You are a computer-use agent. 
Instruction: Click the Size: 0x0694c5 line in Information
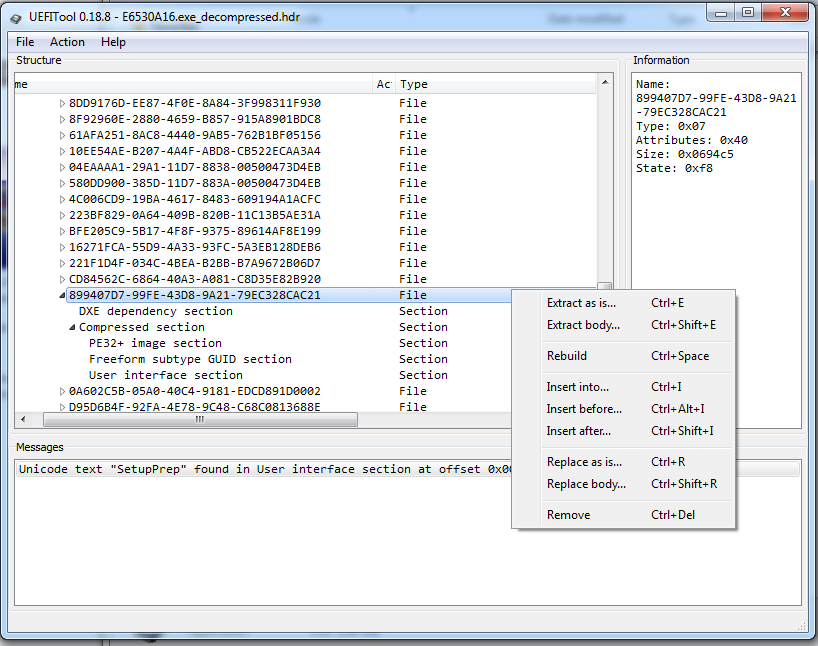tap(684, 154)
